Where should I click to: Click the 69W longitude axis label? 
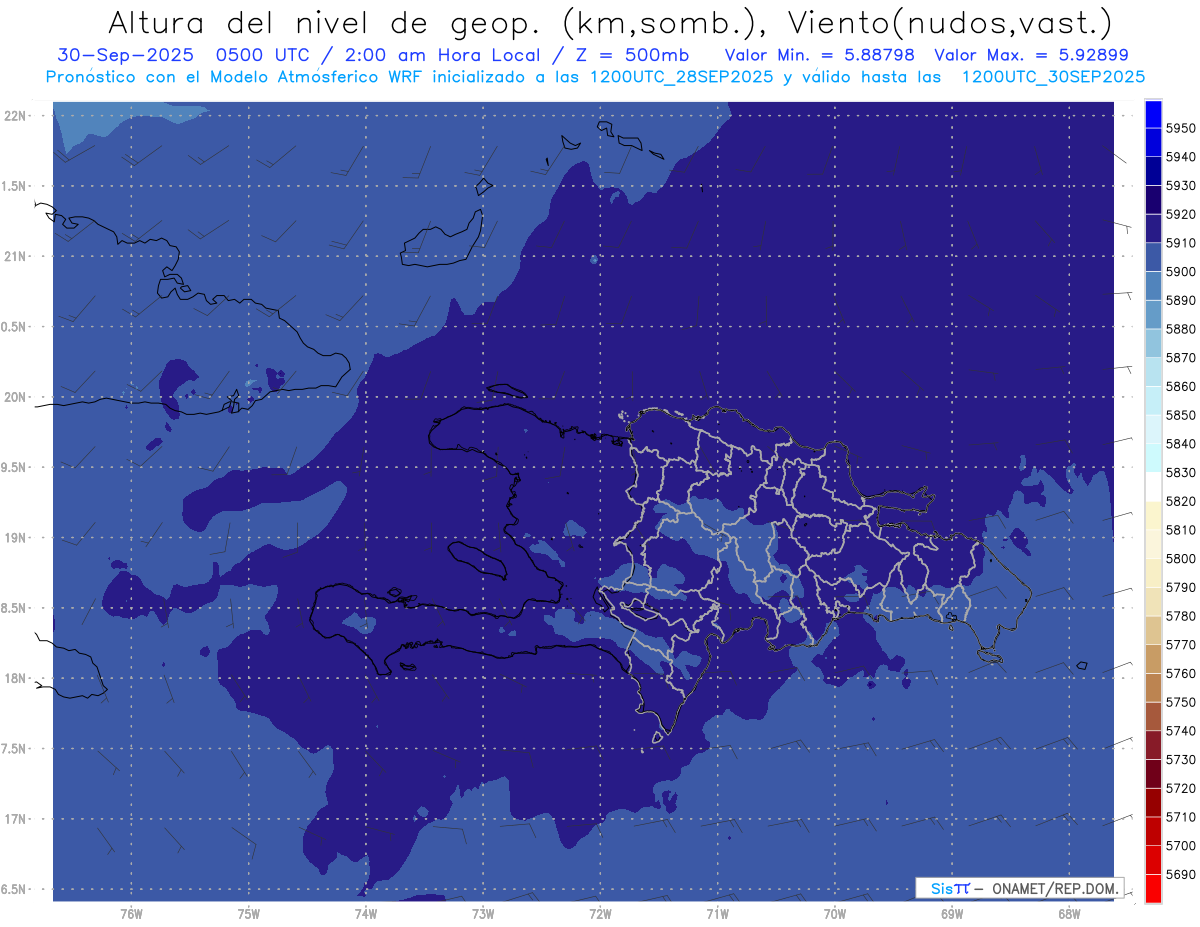[951, 913]
